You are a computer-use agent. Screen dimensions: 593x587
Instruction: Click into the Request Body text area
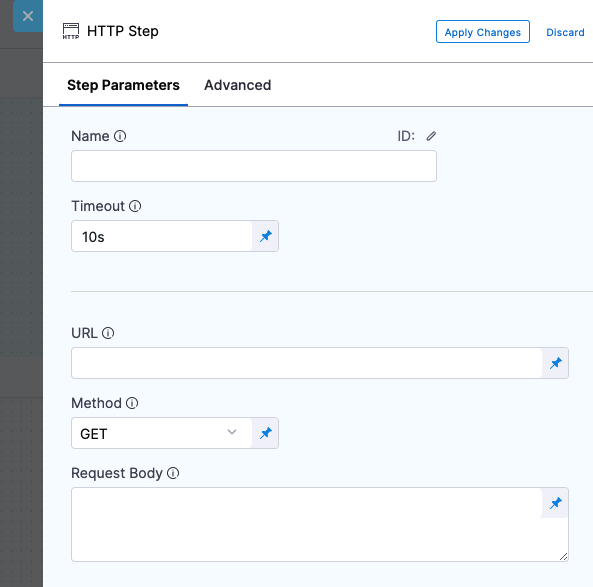(x=306, y=525)
